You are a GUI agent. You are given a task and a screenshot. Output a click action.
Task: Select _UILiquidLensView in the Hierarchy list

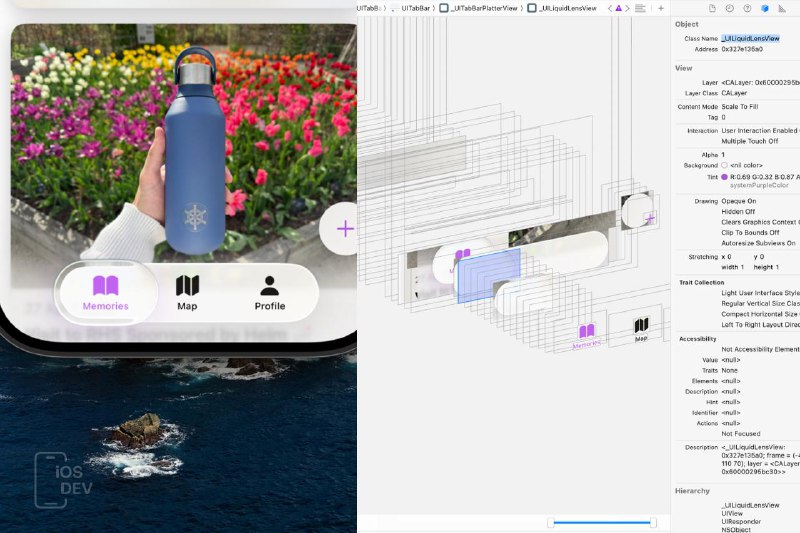750,505
